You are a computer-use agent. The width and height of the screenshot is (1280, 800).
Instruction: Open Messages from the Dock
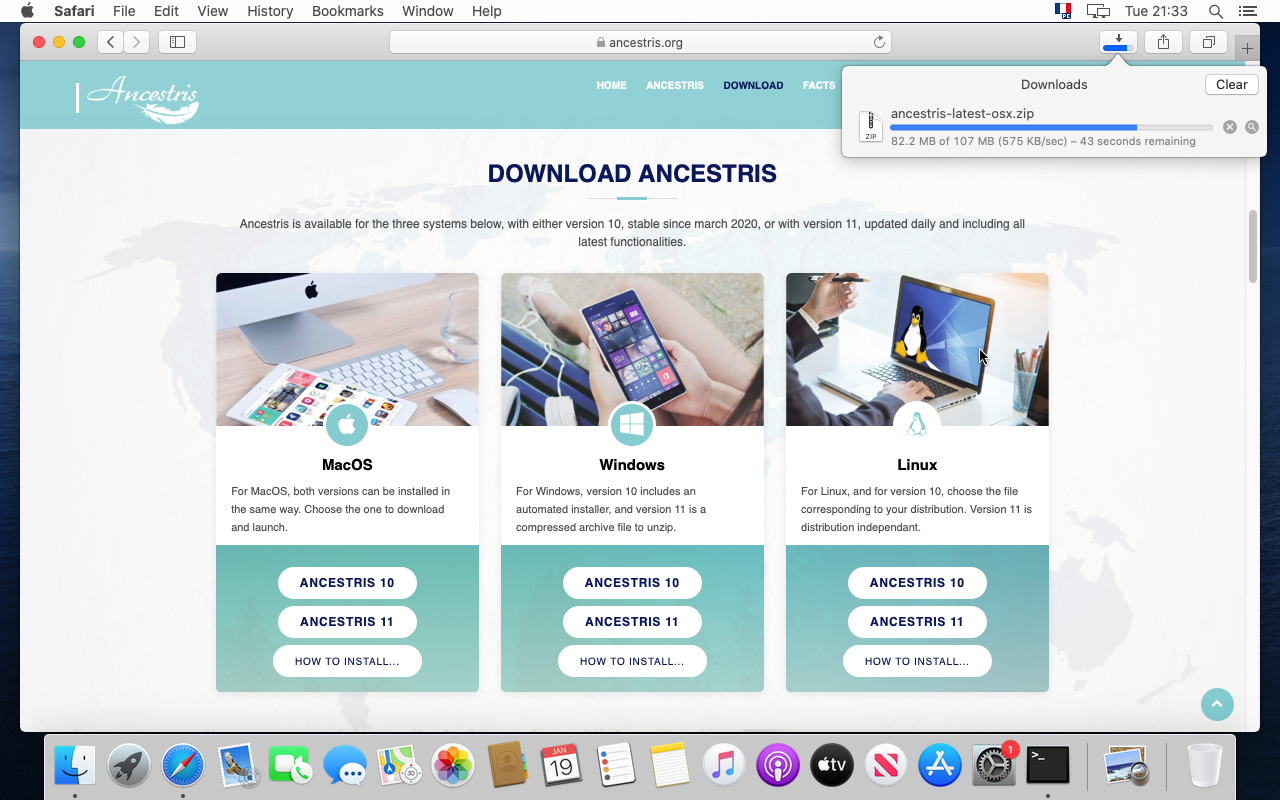345,766
